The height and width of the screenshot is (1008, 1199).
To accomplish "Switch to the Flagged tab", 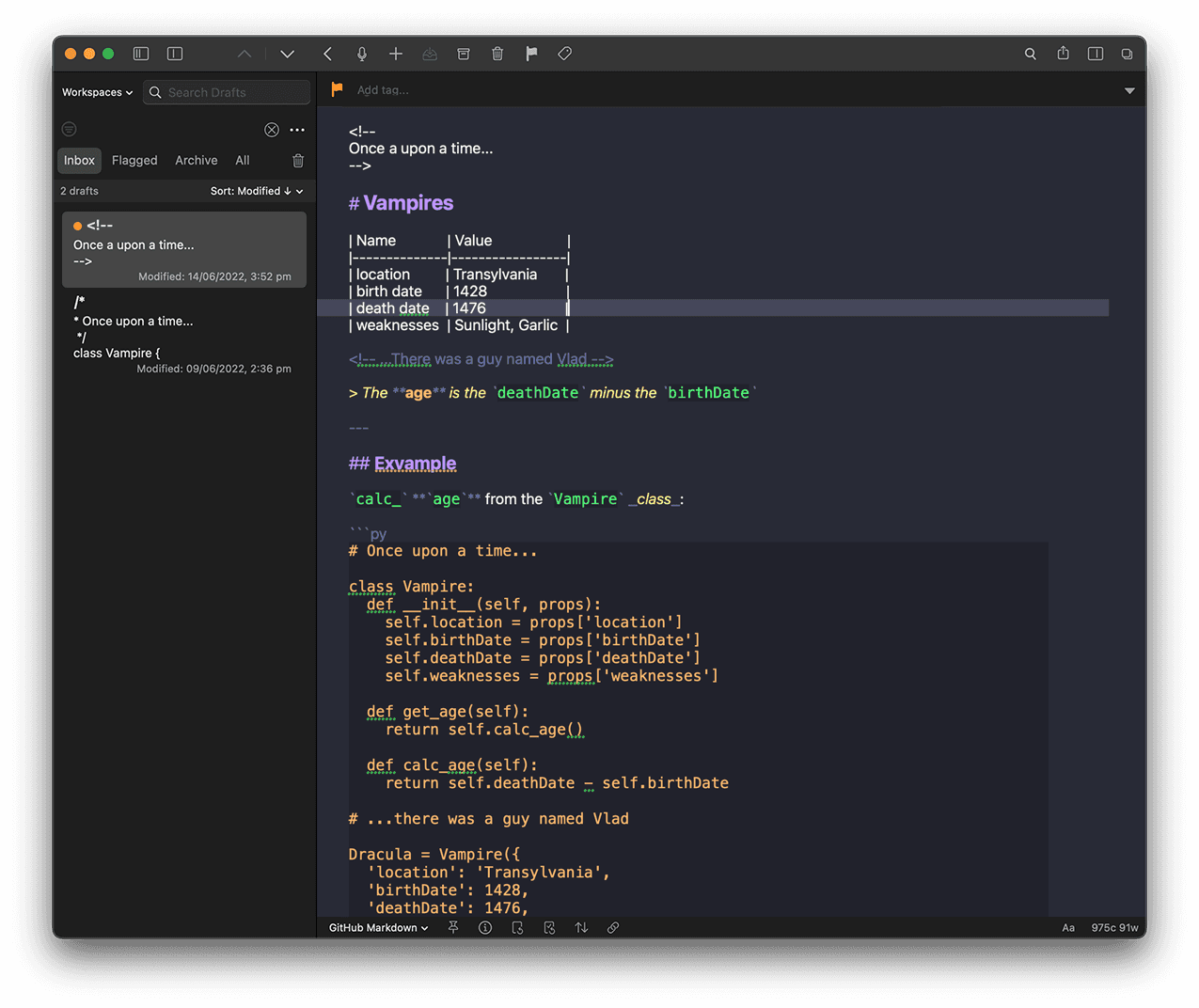I will pos(134,160).
